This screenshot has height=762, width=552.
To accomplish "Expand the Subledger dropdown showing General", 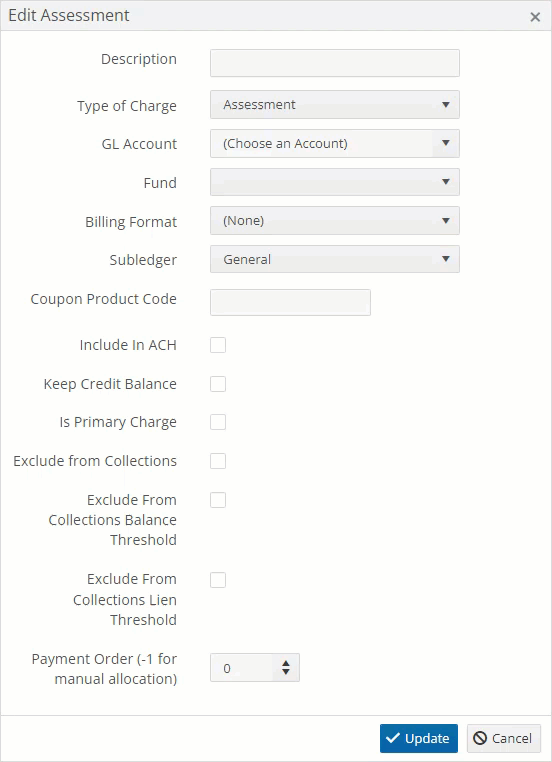I will point(335,259).
